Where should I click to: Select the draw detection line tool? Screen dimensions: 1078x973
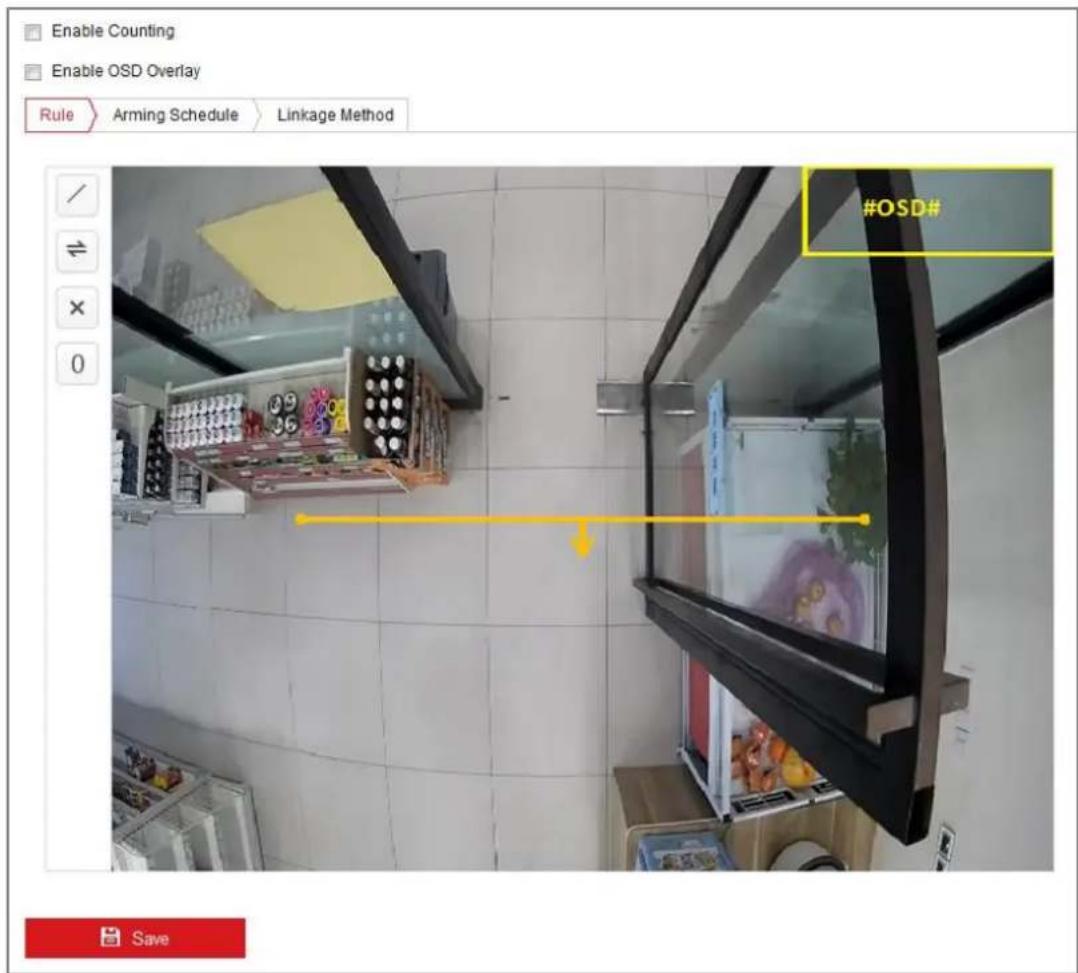pyautogui.click(x=76, y=195)
